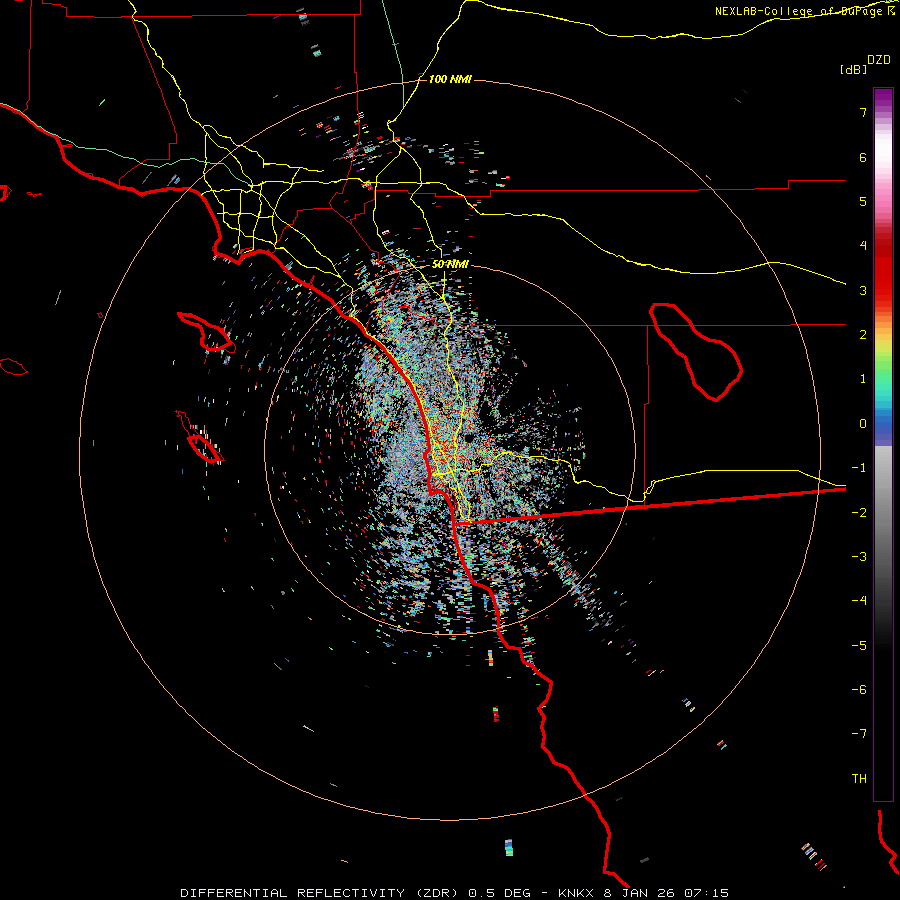
Task: Click the 2 tick label on the scale
Action: click(863, 335)
